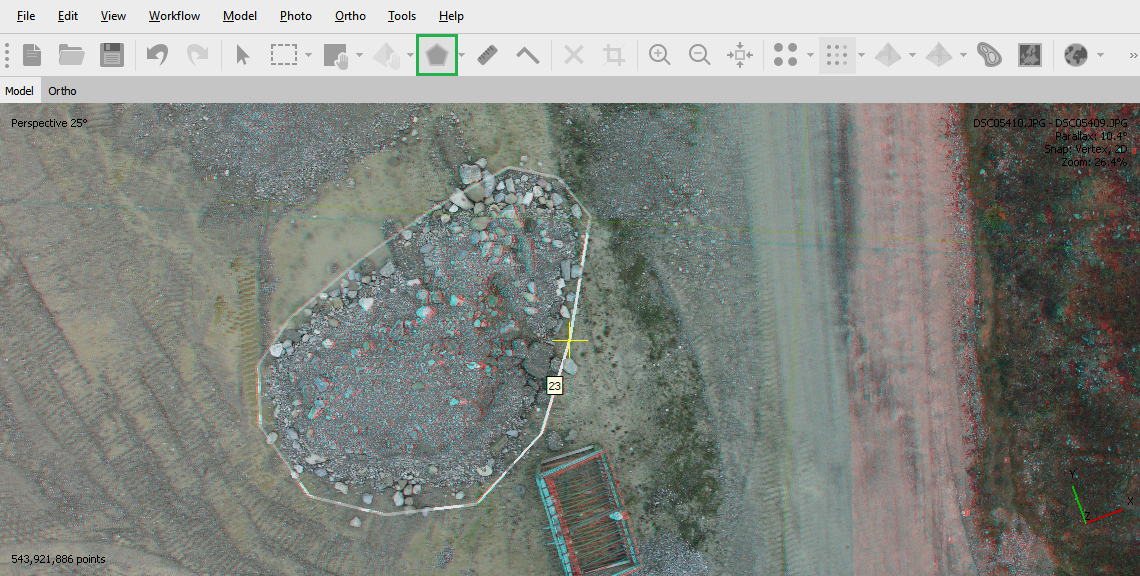Open Draw Polygon tool dropdown arrow
The image size is (1140, 576).
[462, 55]
